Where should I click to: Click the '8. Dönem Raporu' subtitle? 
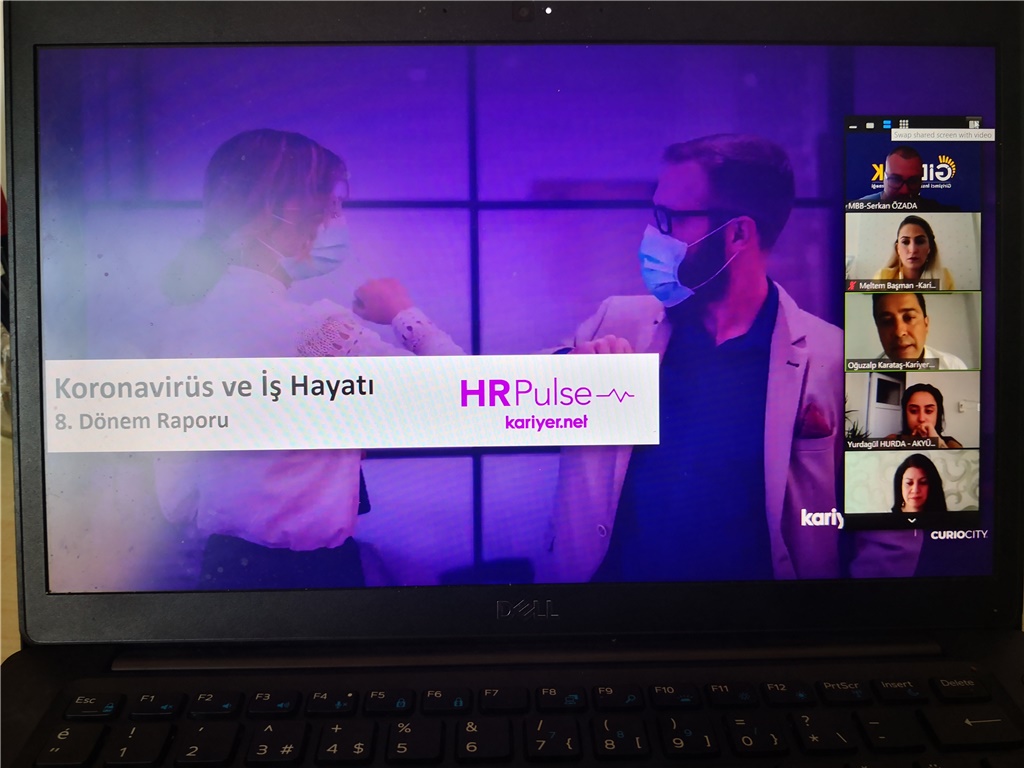141,421
